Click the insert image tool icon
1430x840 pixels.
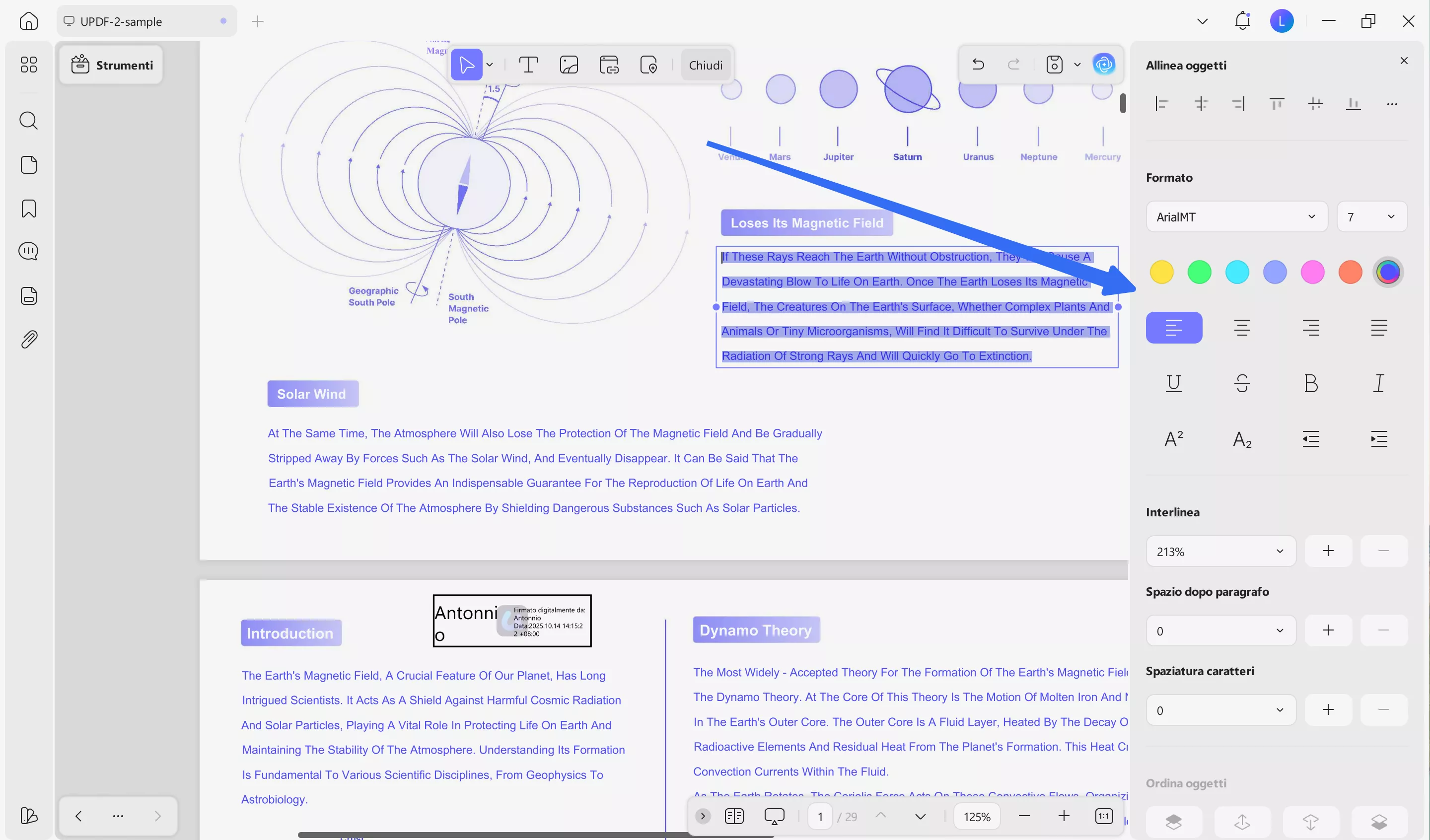point(569,65)
